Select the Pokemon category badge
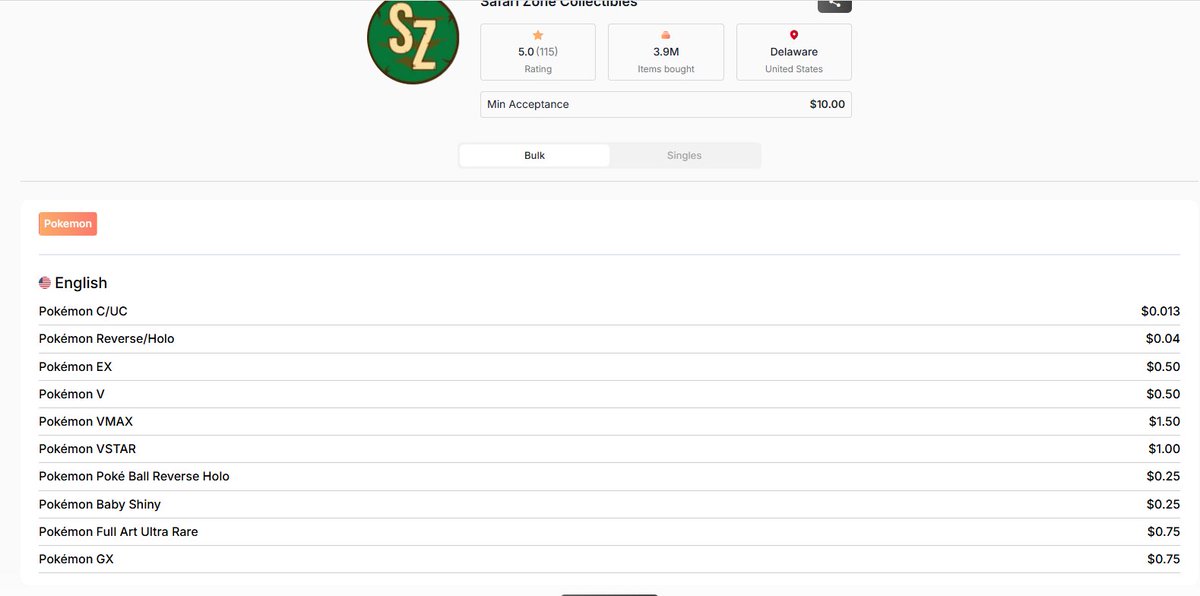Image resolution: width=1200 pixels, height=596 pixels. [67, 223]
